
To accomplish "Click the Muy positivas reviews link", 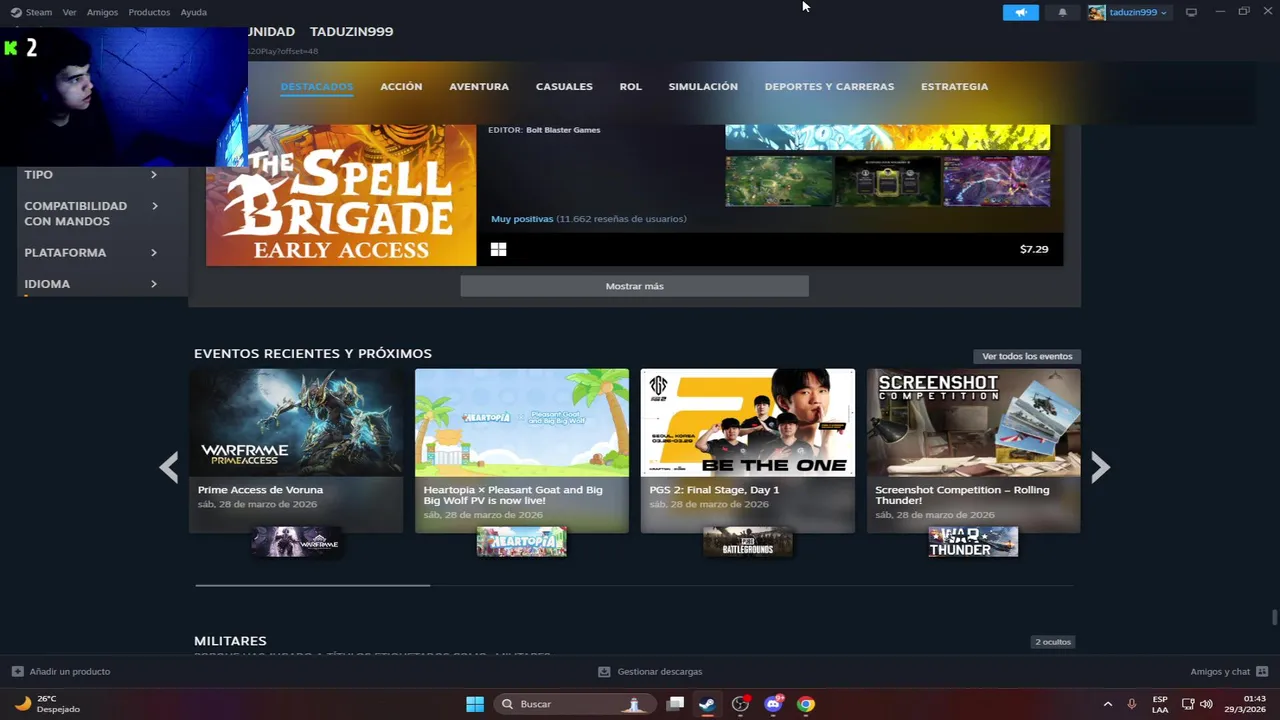I will click(522, 219).
